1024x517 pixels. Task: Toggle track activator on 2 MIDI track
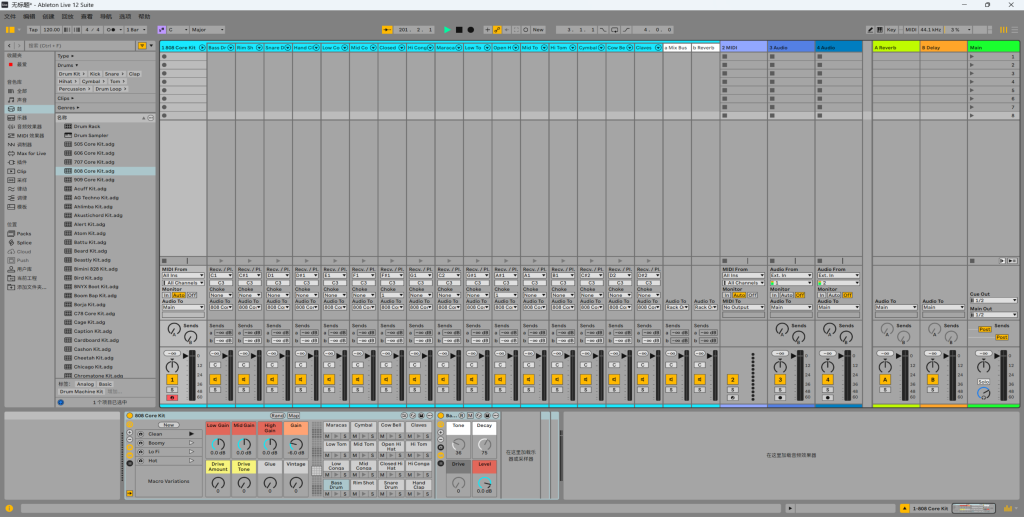[732, 380]
